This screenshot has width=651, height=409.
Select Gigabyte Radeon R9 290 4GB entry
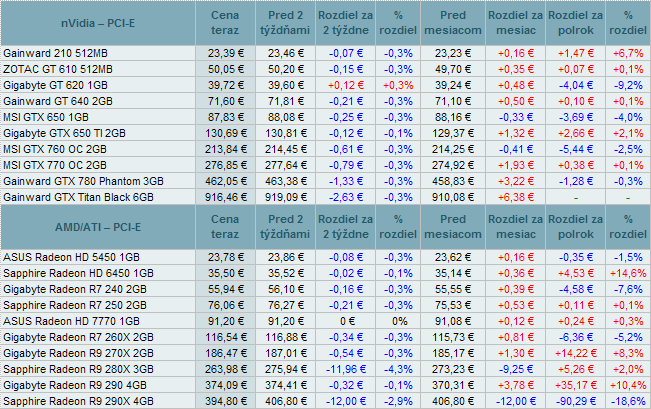tap(75, 385)
